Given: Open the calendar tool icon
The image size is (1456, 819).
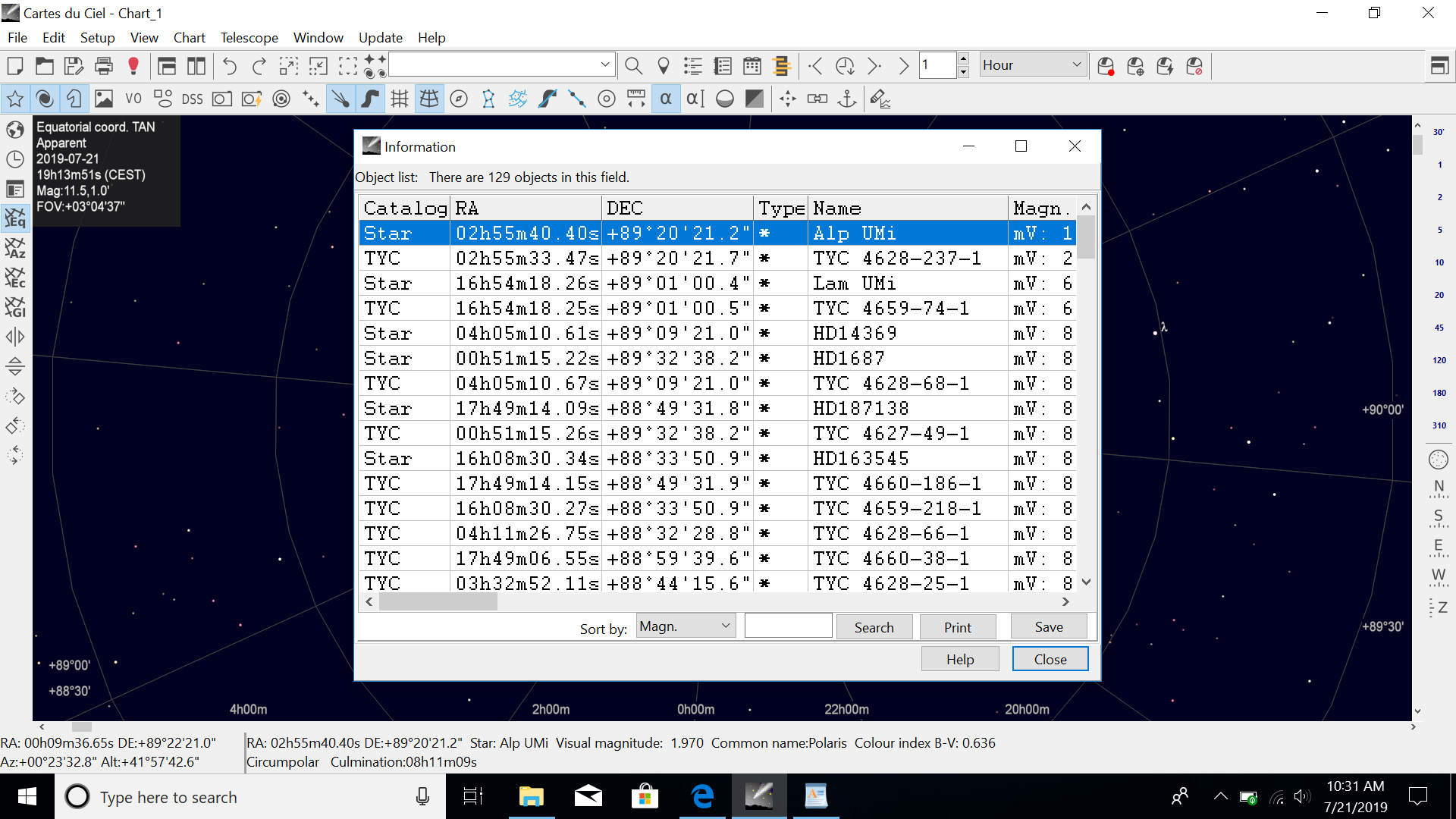Looking at the screenshot, I should click(752, 66).
